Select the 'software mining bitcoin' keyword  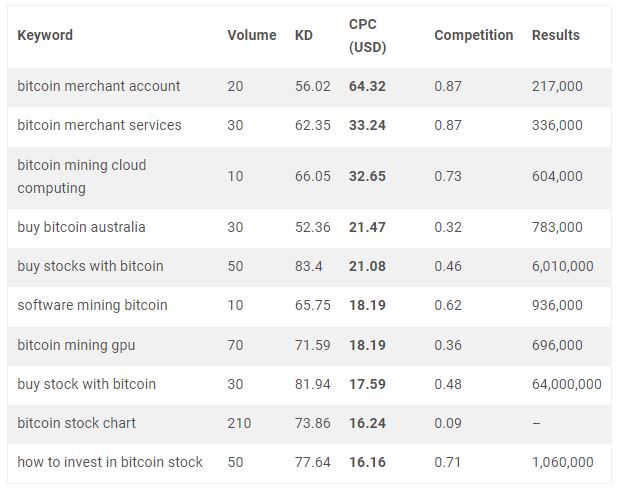click(92, 305)
